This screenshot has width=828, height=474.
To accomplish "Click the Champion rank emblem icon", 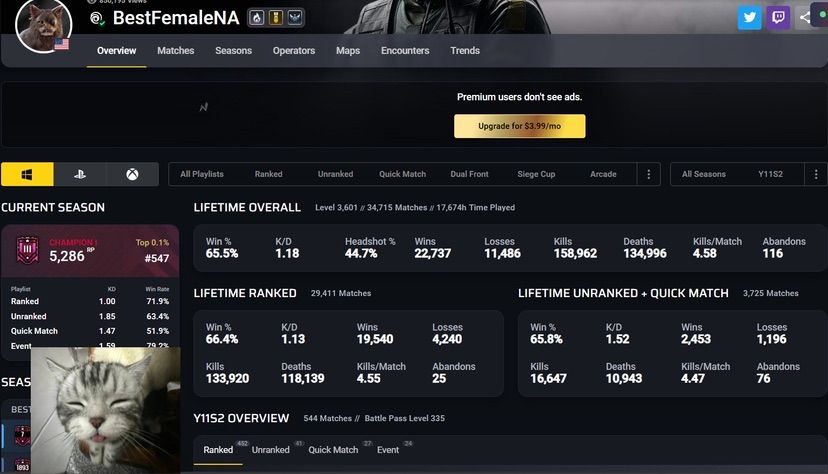I will click(x=27, y=250).
